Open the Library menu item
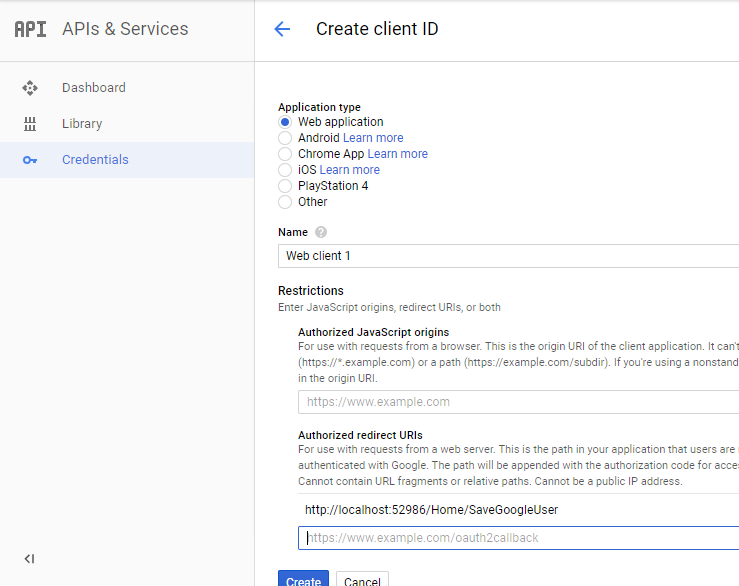The height and width of the screenshot is (586, 739). pyautogui.click(x=82, y=124)
